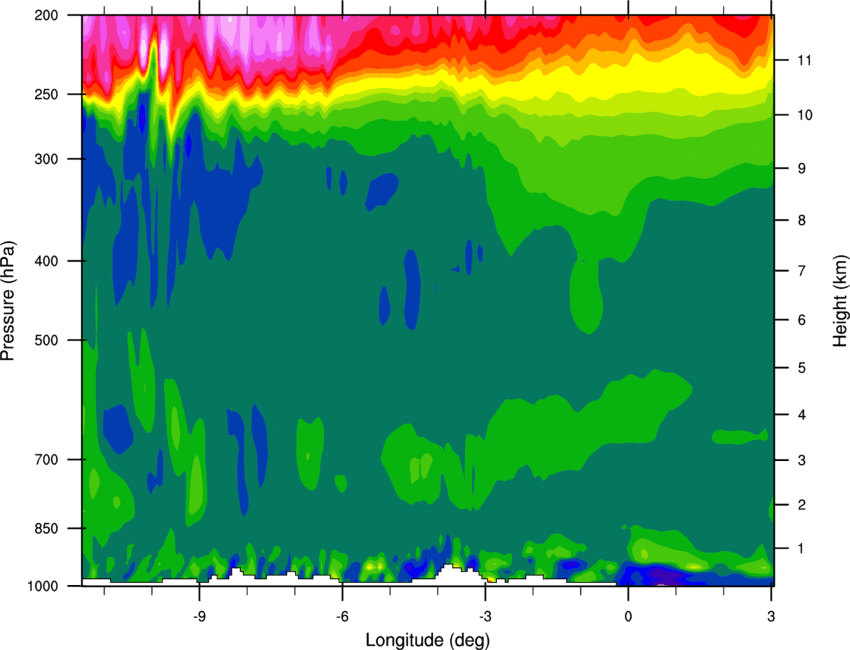Click the 0 longitude tick label
This screenshot has width=850, height=650.
click(628, 616)
